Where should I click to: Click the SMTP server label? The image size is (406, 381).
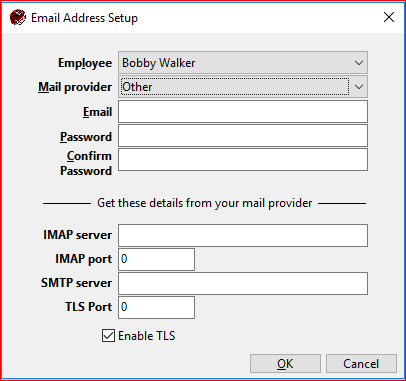(x=76, y=283)
